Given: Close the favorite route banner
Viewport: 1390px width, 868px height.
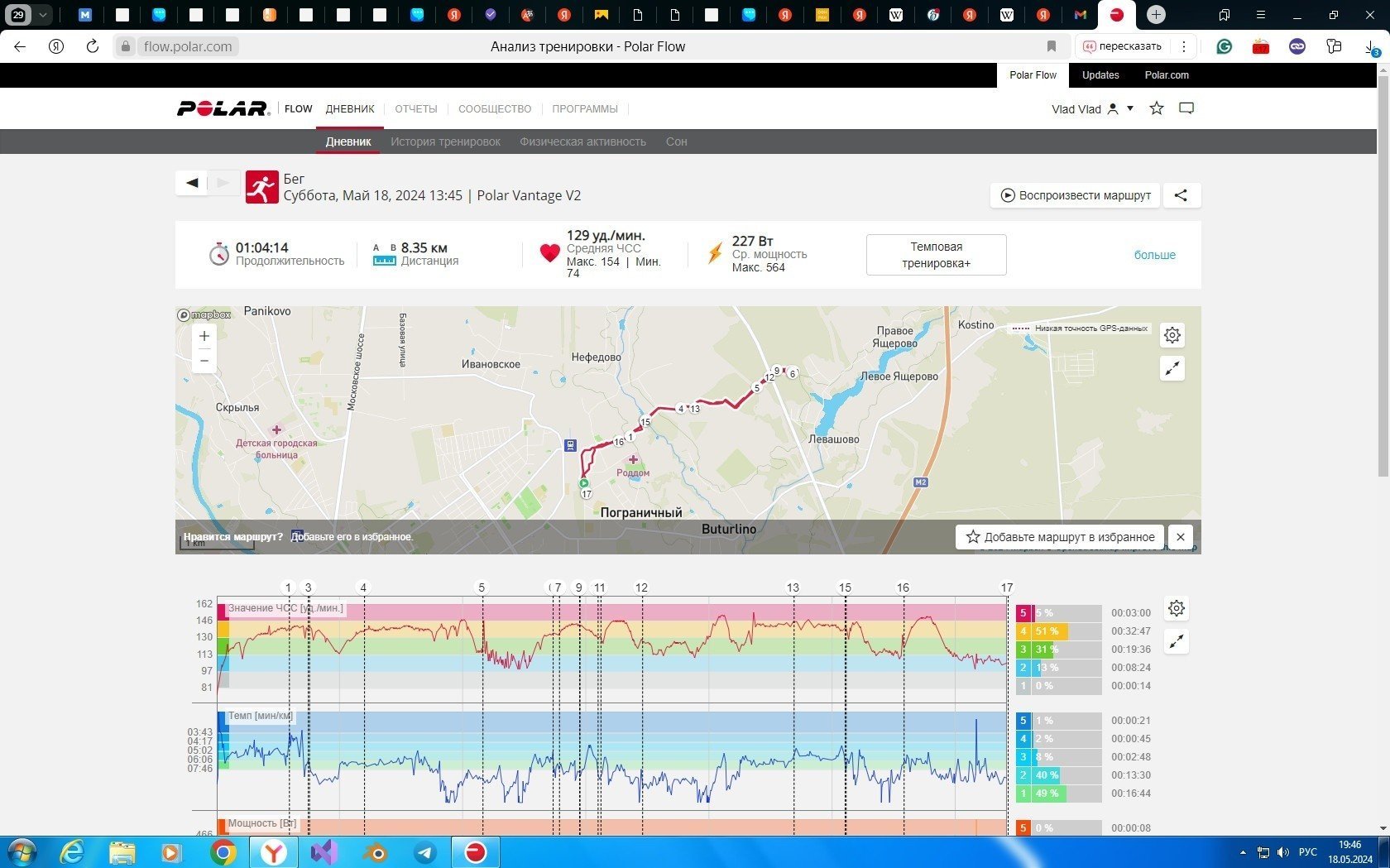Looking at the screenshot, I should 1181,537.
